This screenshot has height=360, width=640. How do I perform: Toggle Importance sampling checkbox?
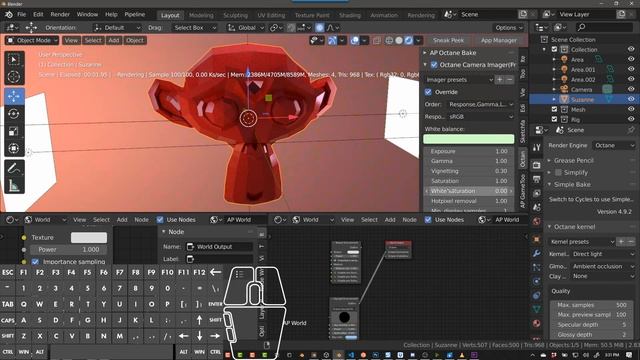[35, 262]
